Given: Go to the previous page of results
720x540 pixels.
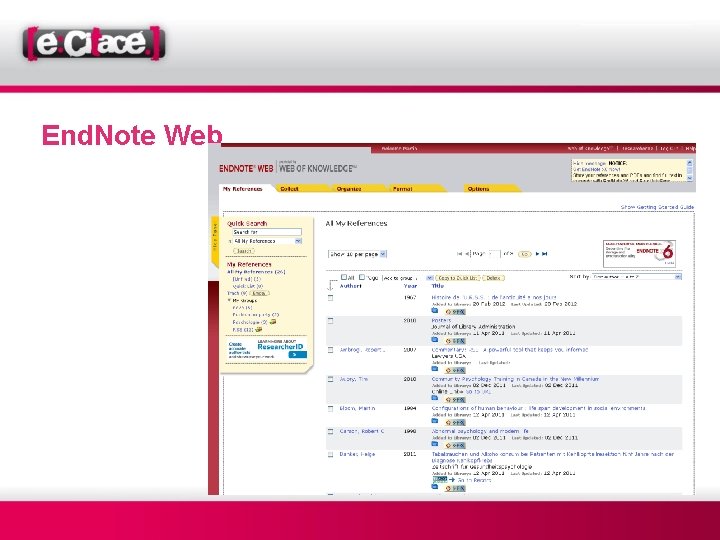Looking at the screenshot, I should 466,253.
